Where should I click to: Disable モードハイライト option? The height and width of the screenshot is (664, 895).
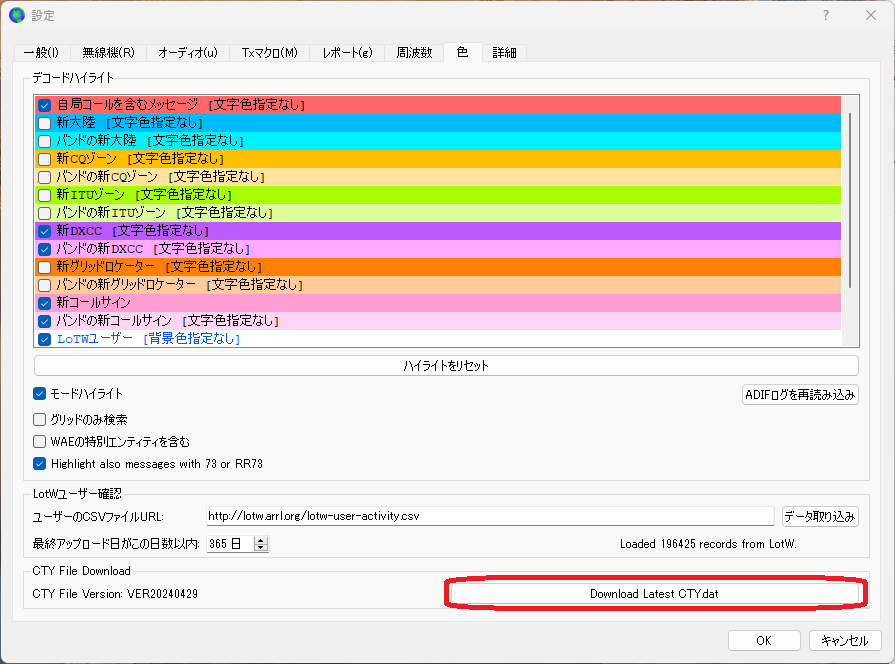39,393
